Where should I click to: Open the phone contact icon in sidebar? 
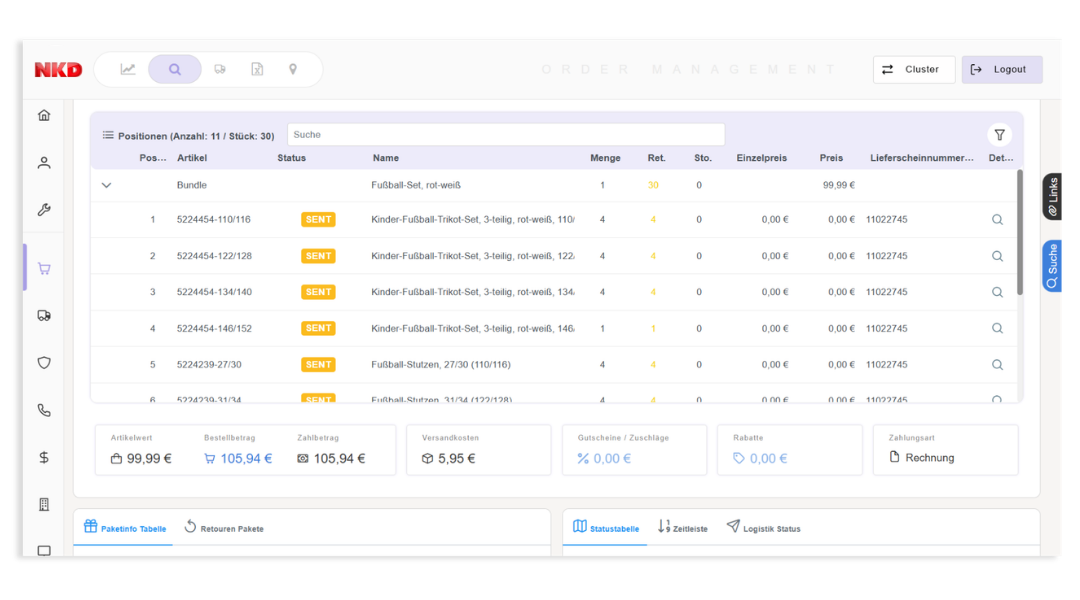(x=43, y=410)
